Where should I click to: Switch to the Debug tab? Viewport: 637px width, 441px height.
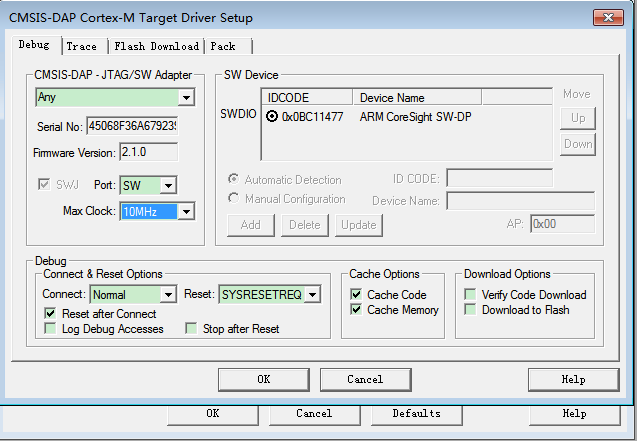click(x=35, y=45)
